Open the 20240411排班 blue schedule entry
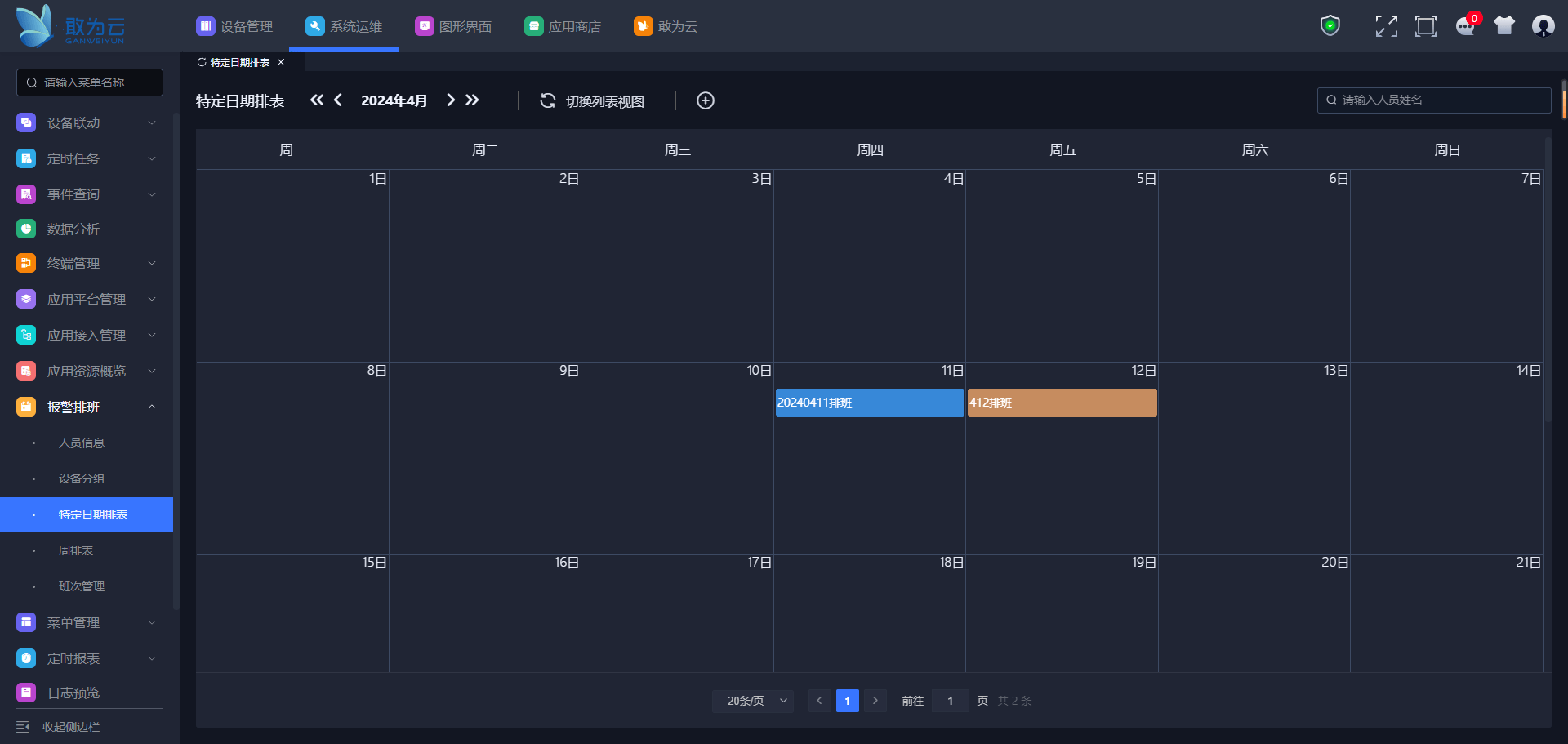 (x=870, y=403)
